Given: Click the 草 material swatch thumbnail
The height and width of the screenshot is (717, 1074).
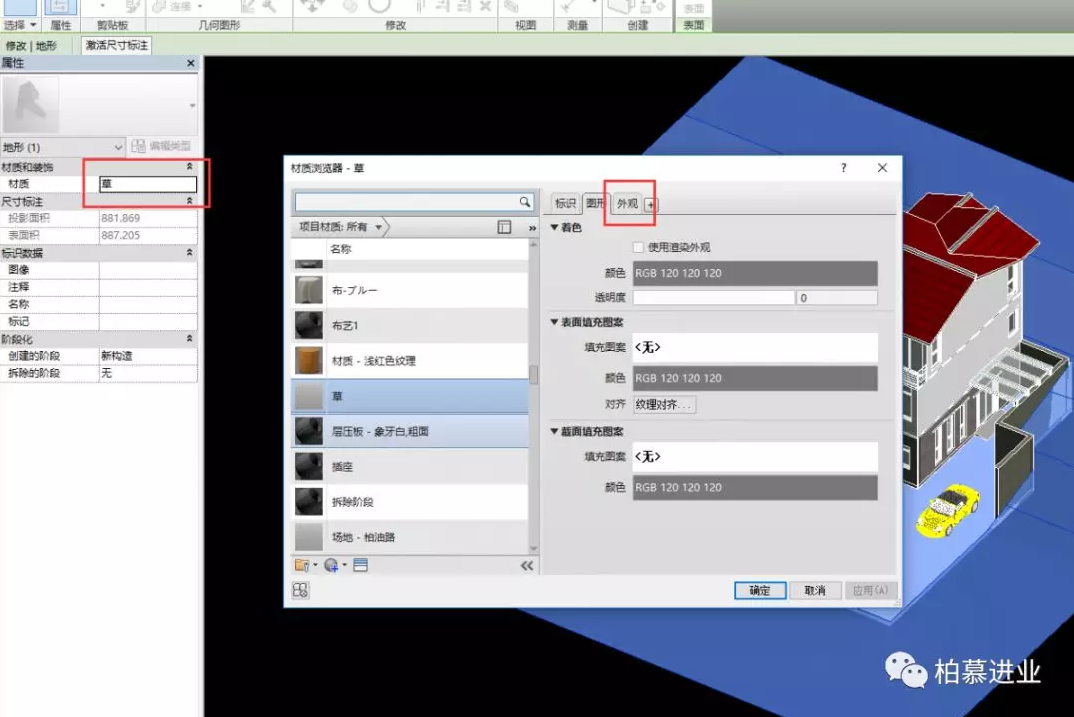Looking at the screenshot, I should coord(309,396).
